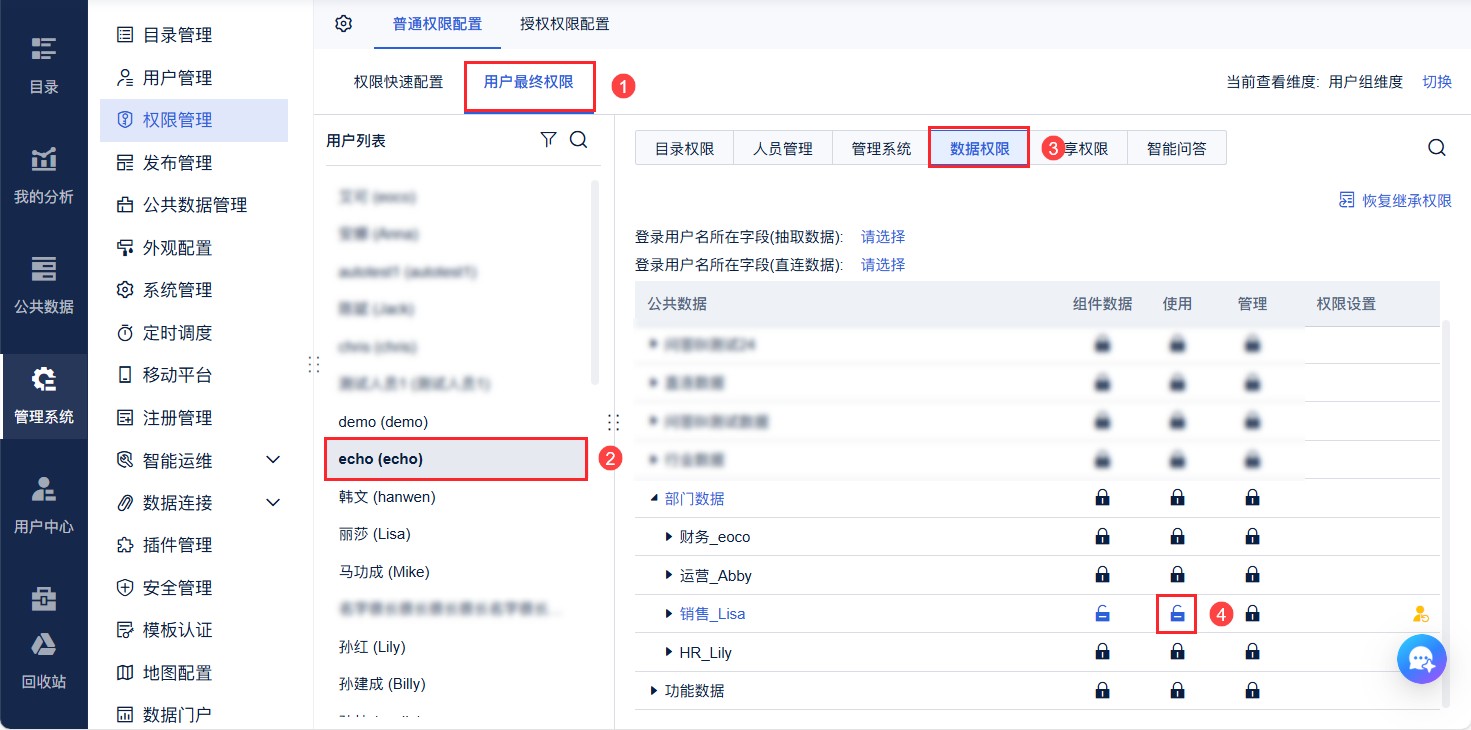Viewport: 1471px width, 730px height.
Task: Expand the 销售_Lisa tree node
Action: (x=669, y=614)
